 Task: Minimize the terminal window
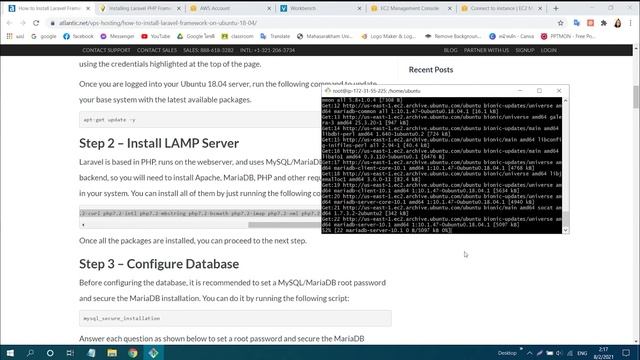520,91
